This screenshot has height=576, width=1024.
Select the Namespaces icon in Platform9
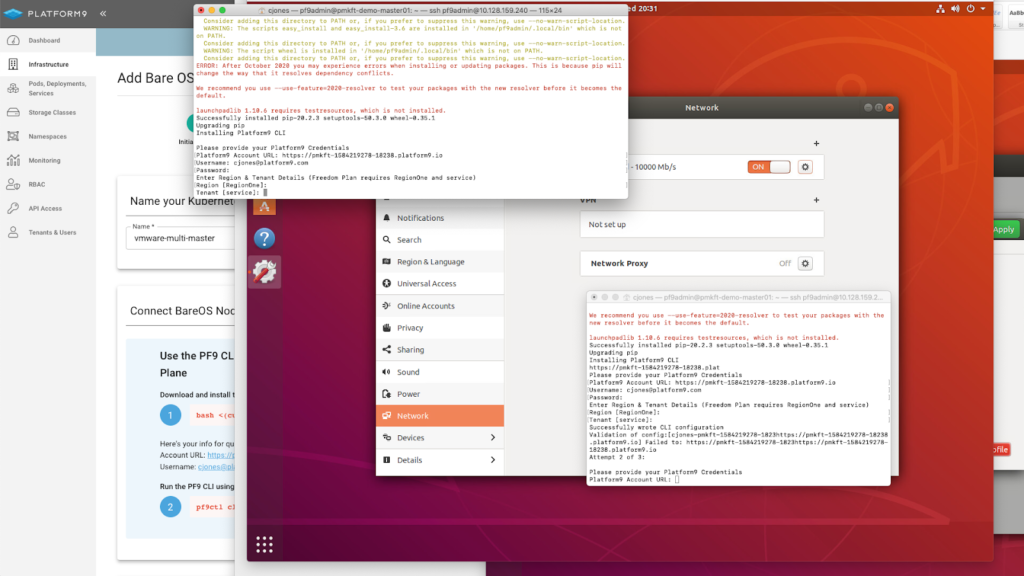tap(15, 136)
